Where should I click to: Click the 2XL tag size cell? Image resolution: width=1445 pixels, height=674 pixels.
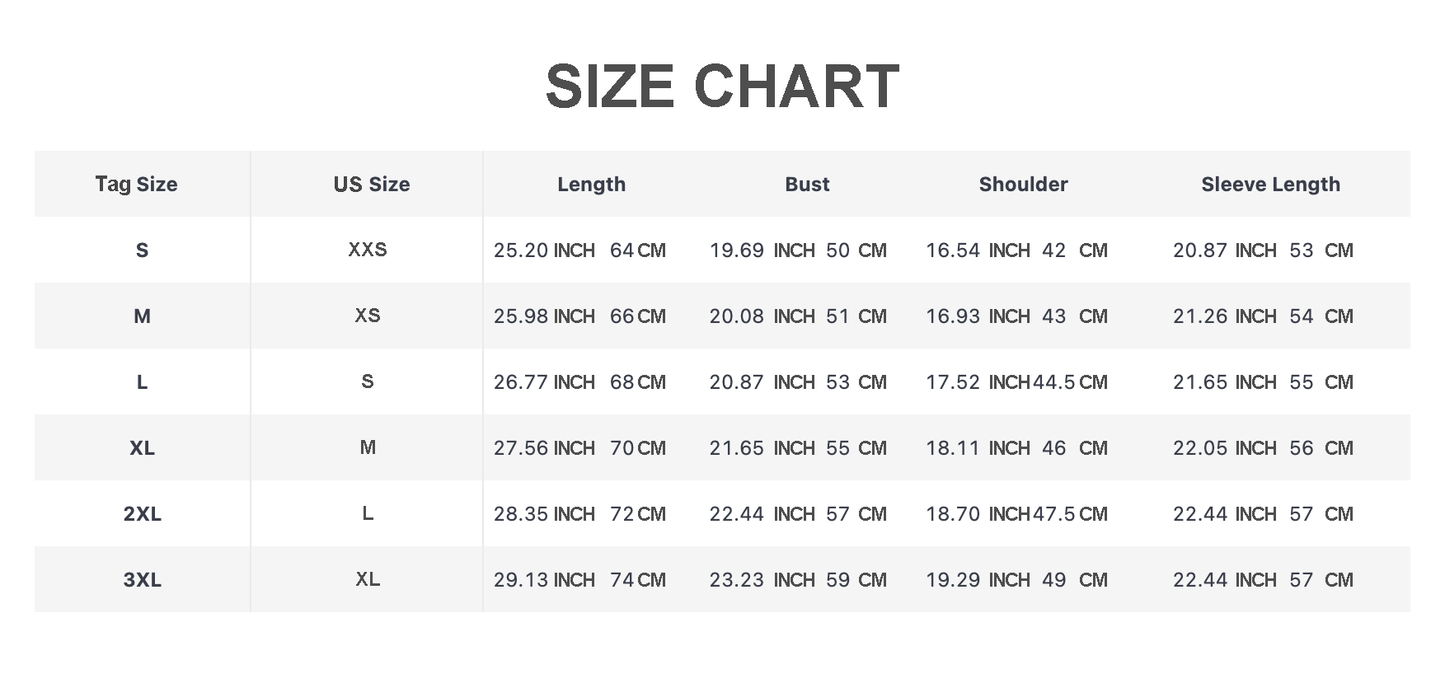[x=142, y=514]
